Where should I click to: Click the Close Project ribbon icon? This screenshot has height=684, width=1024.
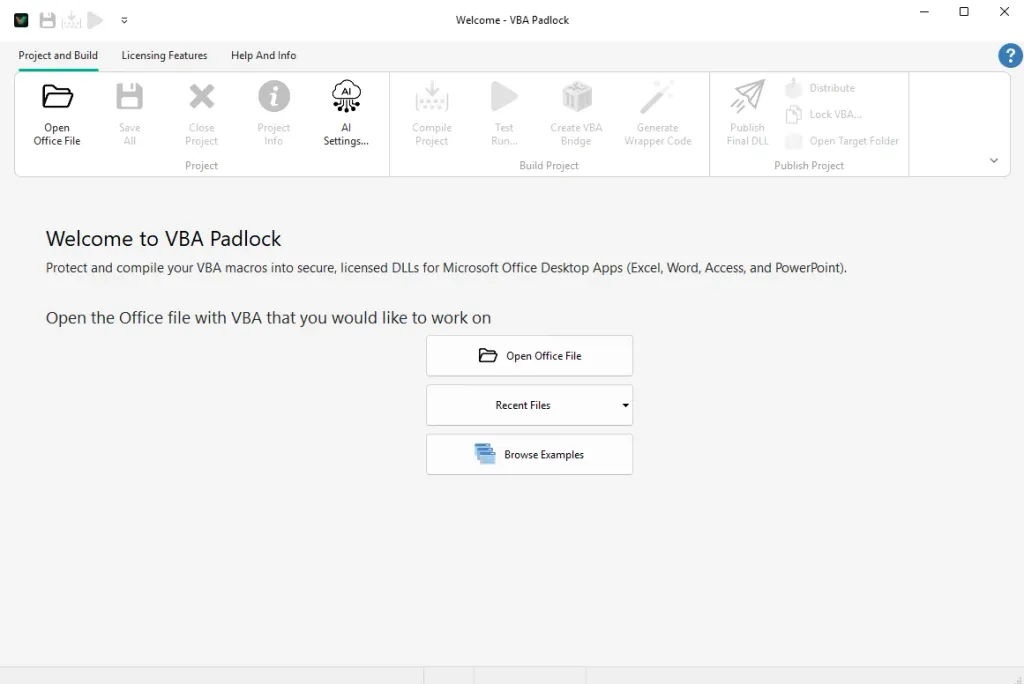pyautogui.click(x=202, y=98)
